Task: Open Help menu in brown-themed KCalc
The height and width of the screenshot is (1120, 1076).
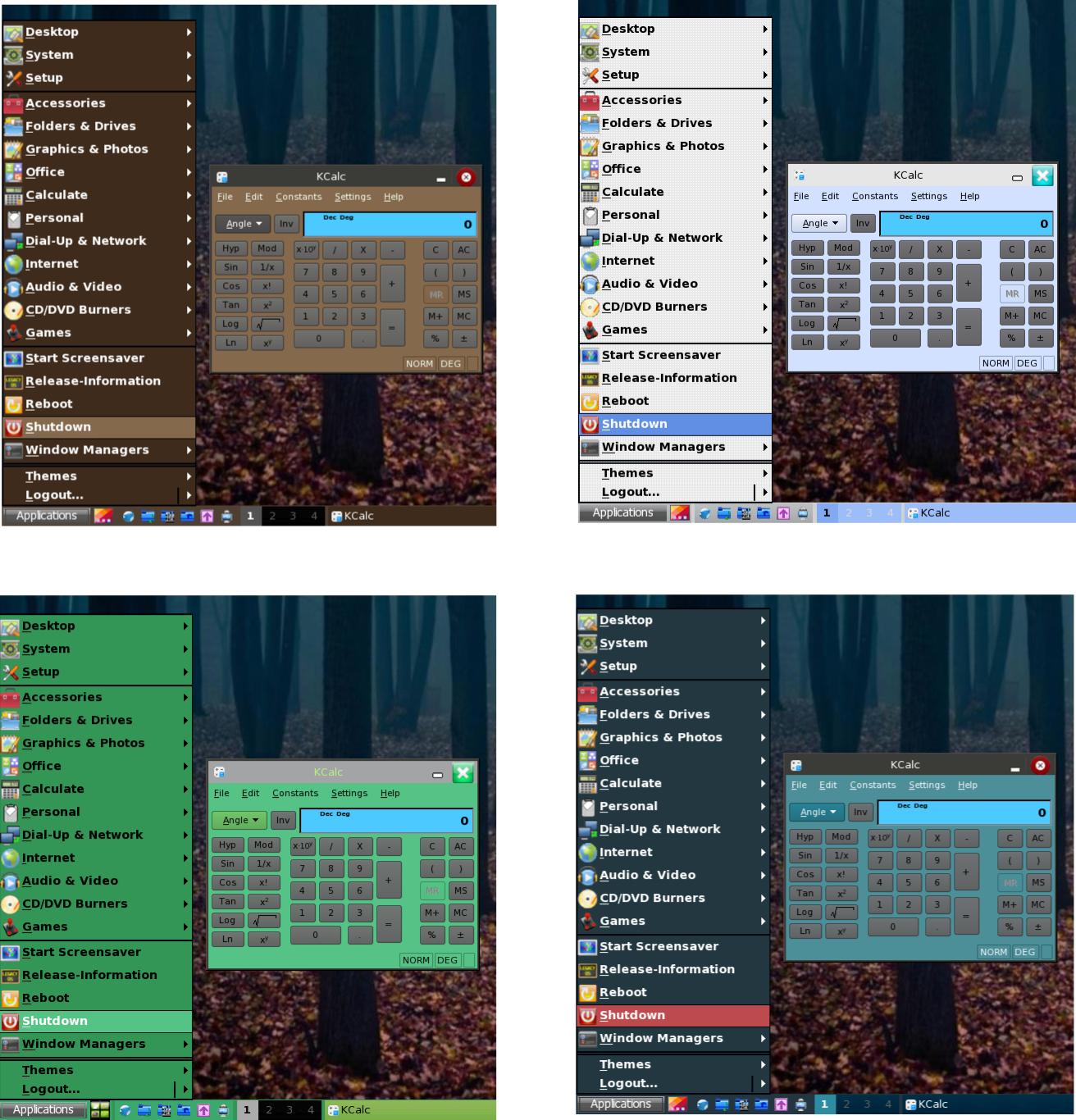Action: tap(394, 197)
